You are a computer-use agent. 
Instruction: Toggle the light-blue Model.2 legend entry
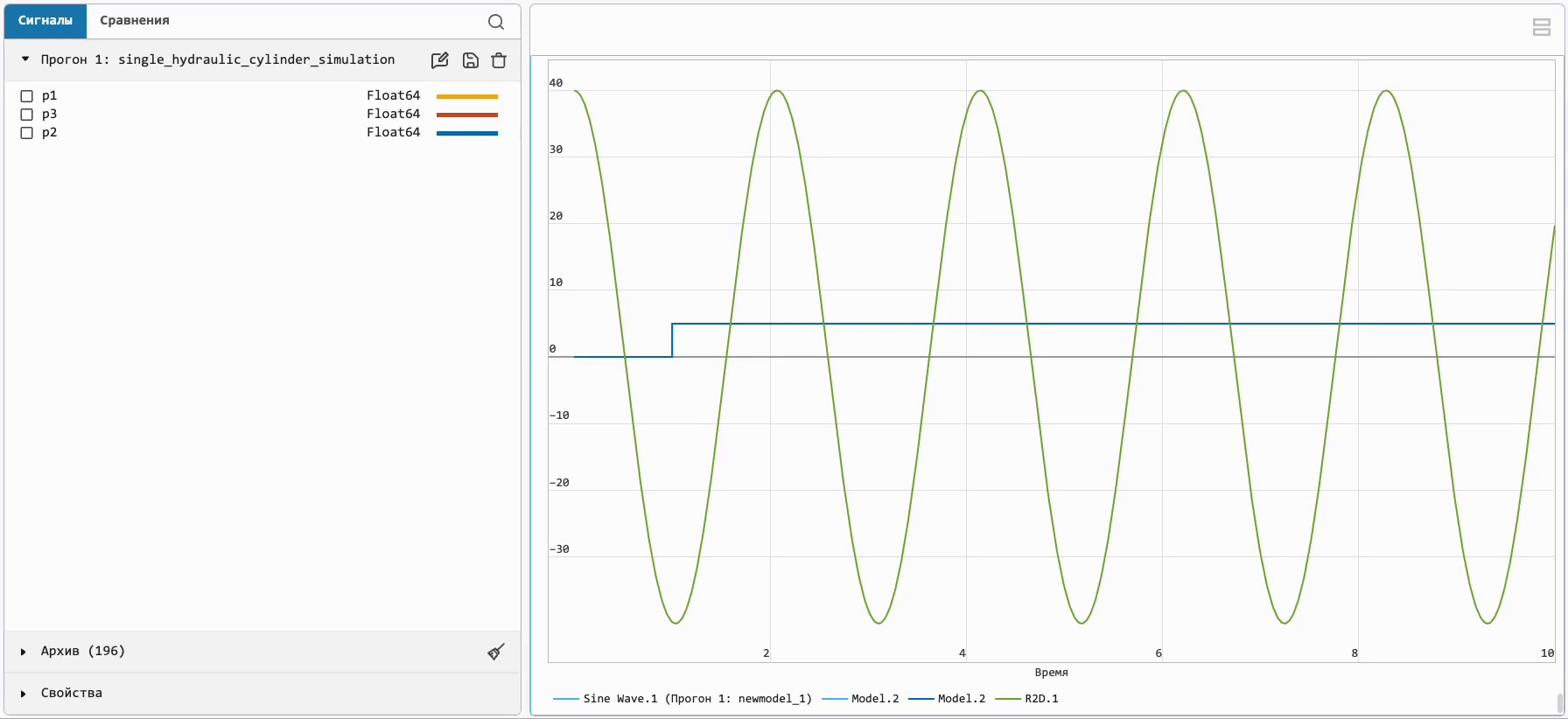[x=861, y=699]
